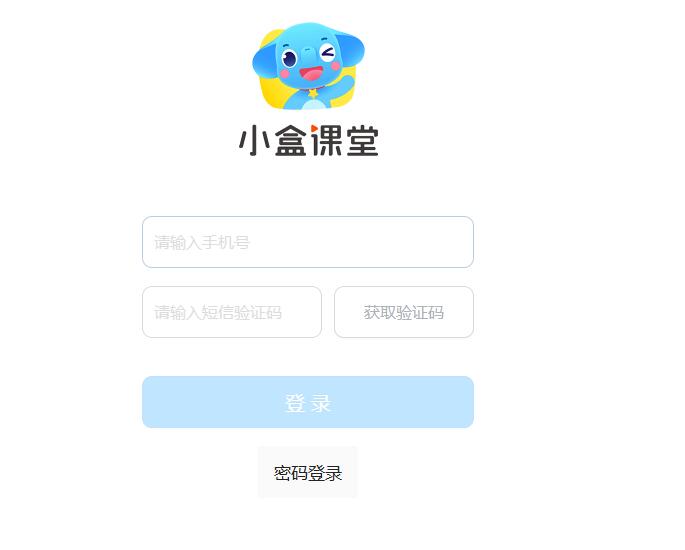Select the mobile number input box

[x=308, y=242]
